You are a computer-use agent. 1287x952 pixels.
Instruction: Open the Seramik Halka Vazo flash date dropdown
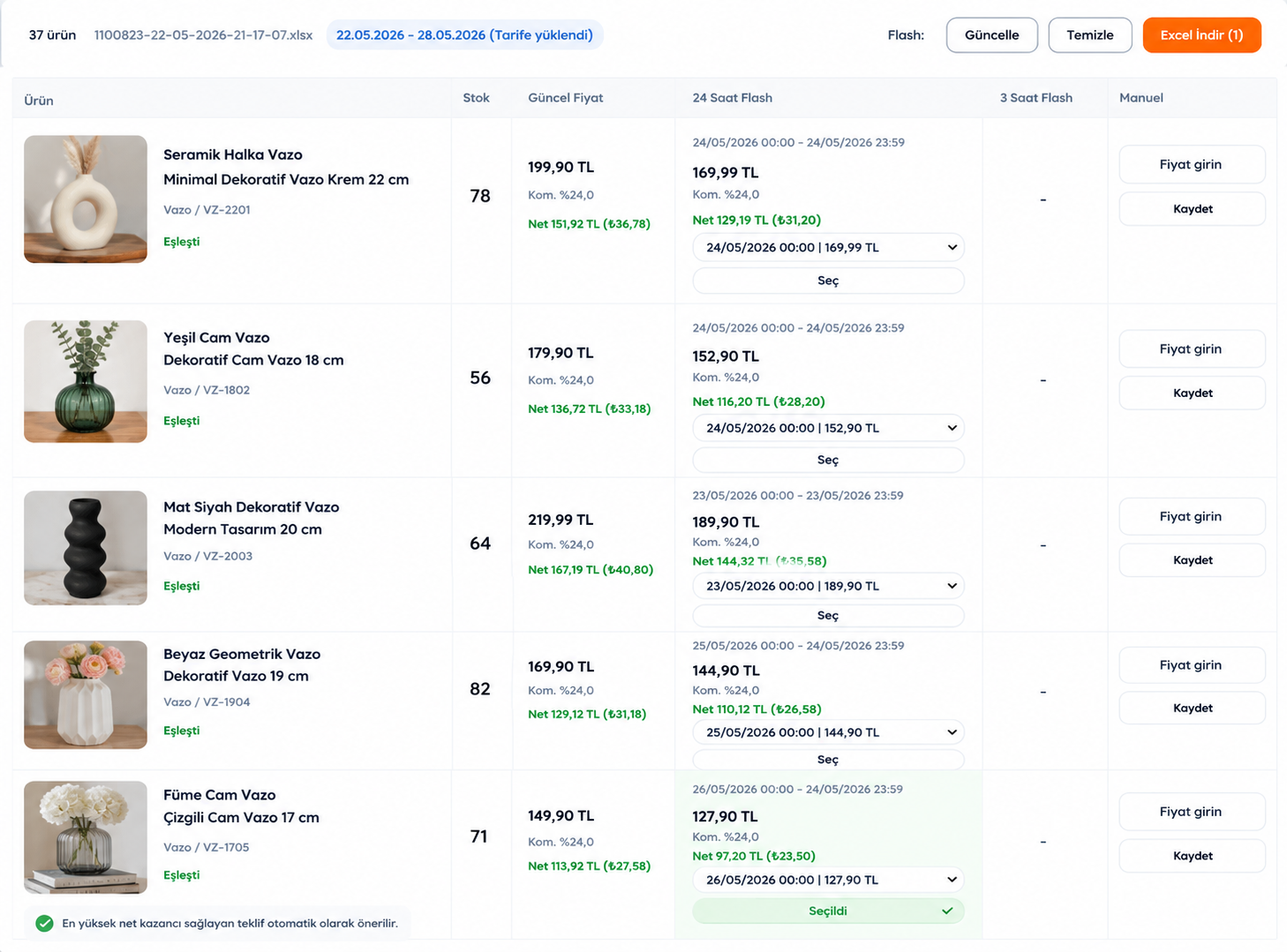tap(828, 248)
